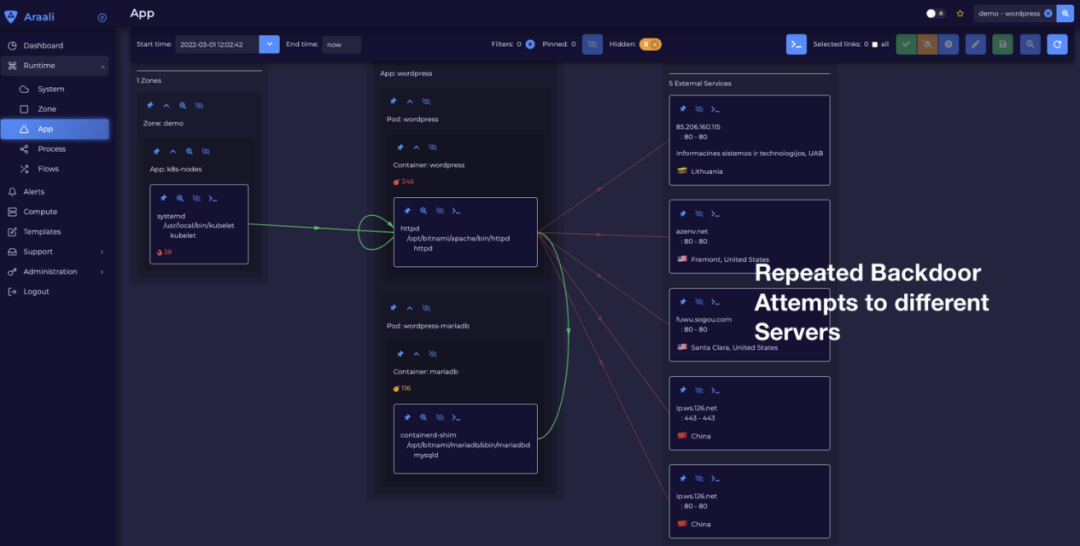The height and width of the screenshot is (546, 1080).
Task: Open terminal icon on httpd process card
Action: [456, 211]
